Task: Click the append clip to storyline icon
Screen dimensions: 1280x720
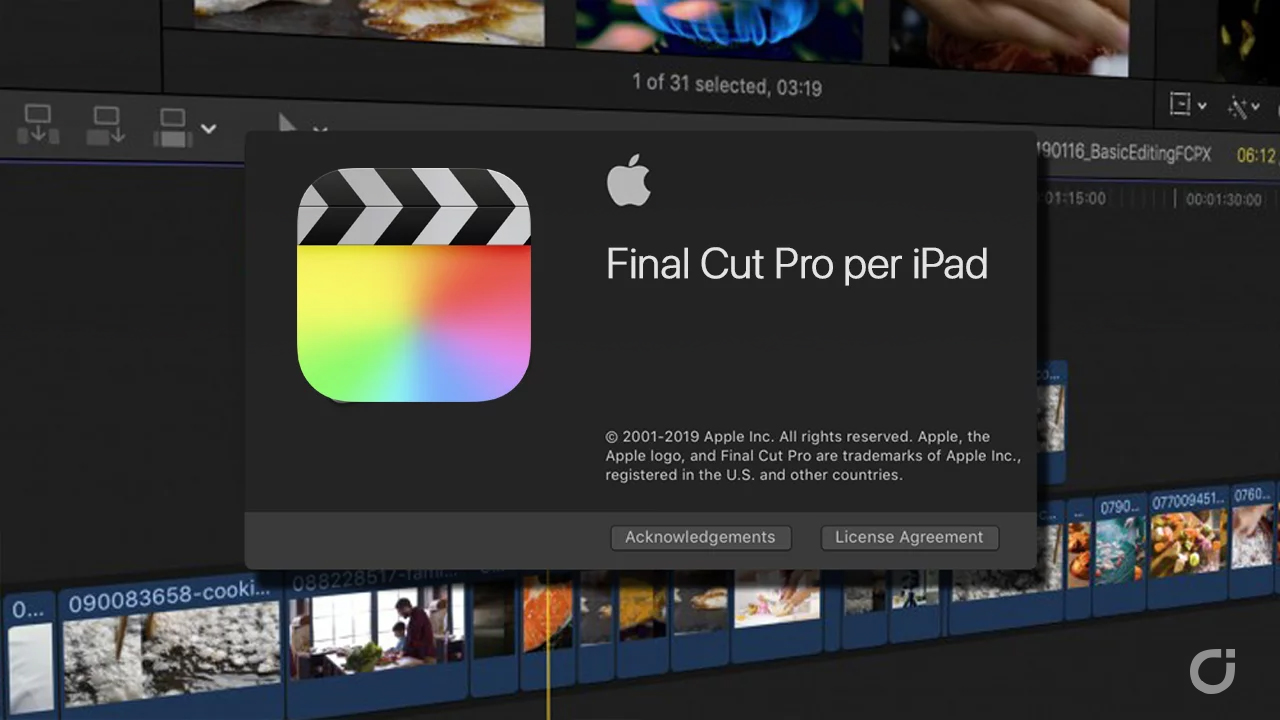Action: tap(173, 128)
